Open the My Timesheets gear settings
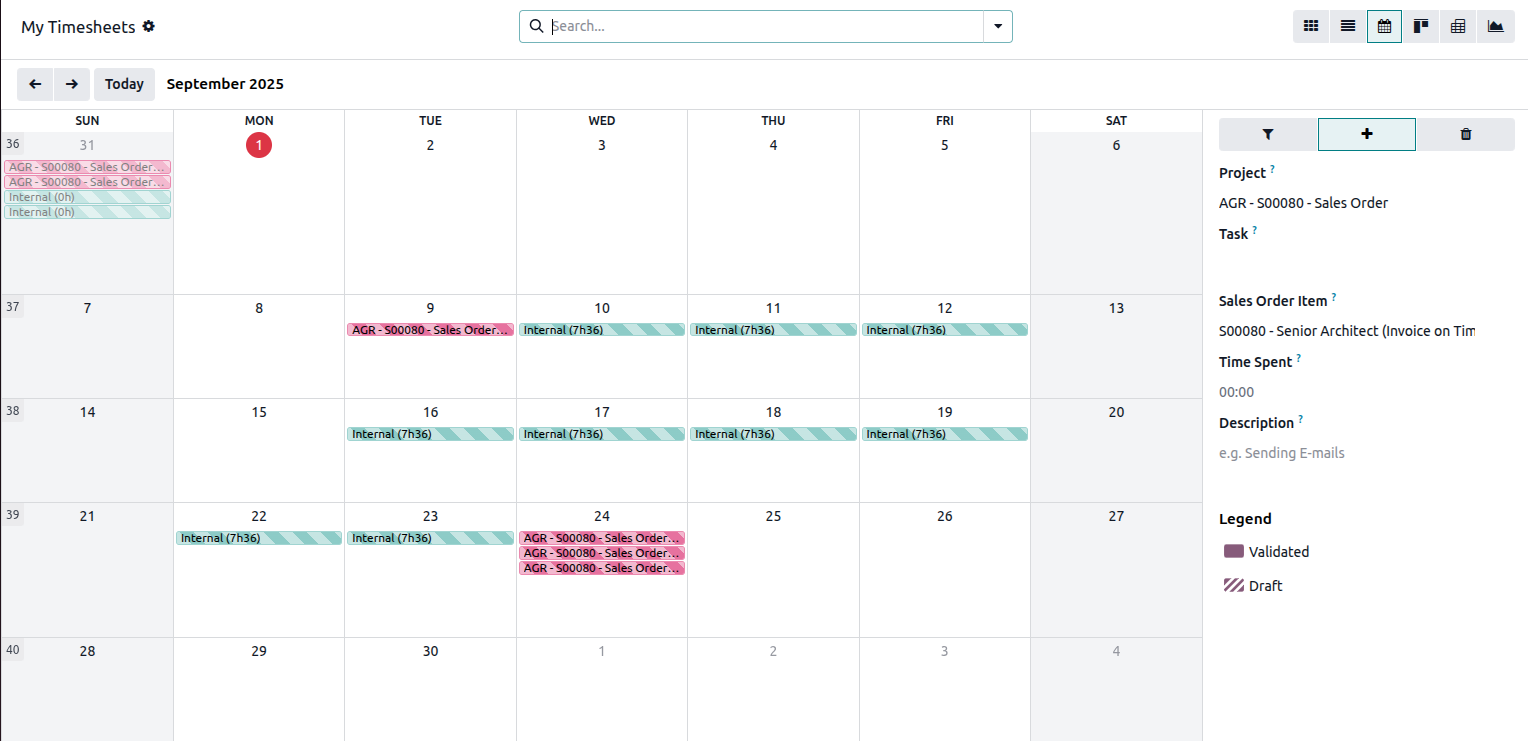This screenshot has height=741, width=1528. 149,26
